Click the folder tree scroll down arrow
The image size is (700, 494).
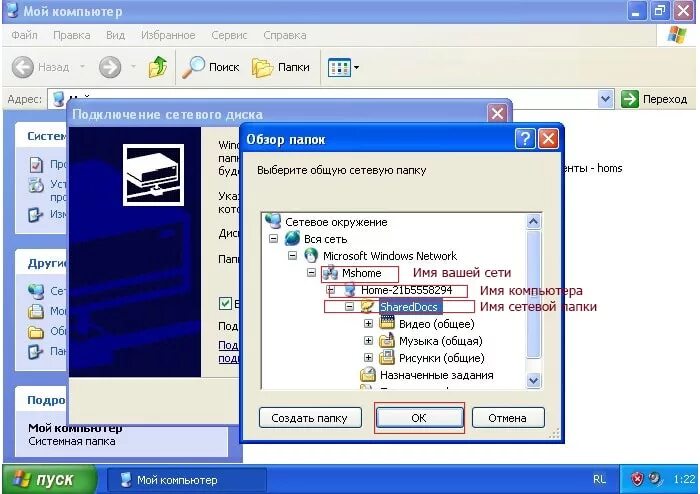[533, 381]
